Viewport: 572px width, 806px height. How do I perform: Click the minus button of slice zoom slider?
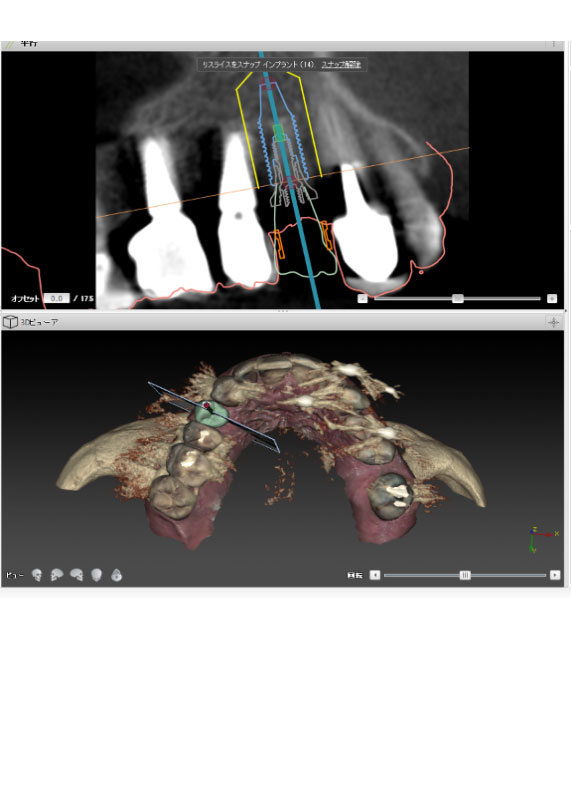[x=362, y=298]
